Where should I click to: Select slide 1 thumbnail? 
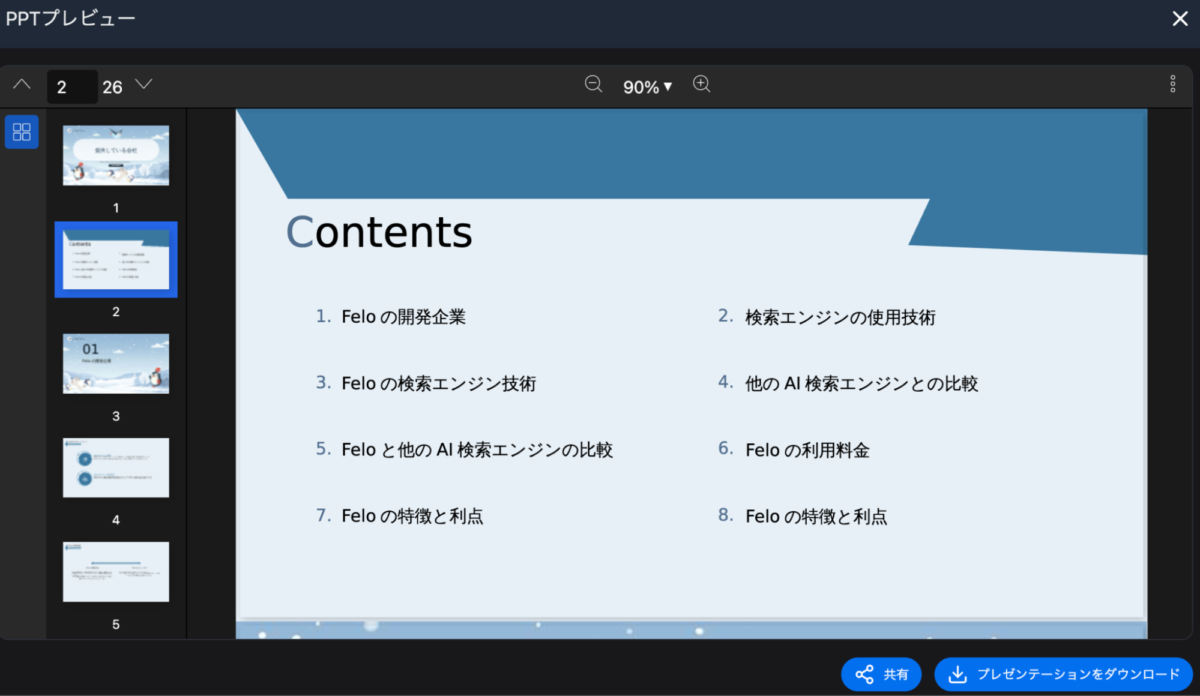pos(116,155)
